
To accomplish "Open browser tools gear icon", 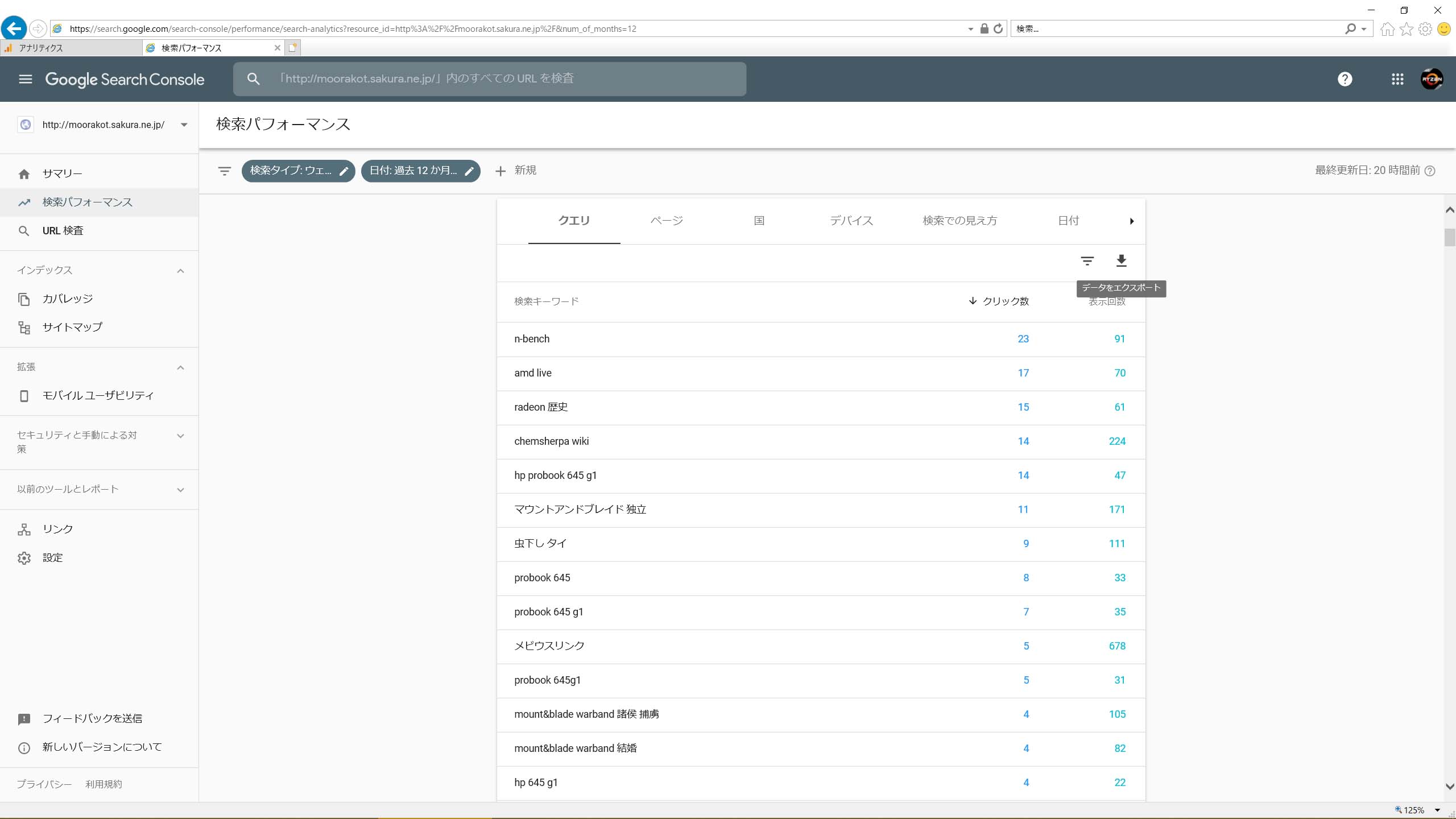I will point(1425,28).
